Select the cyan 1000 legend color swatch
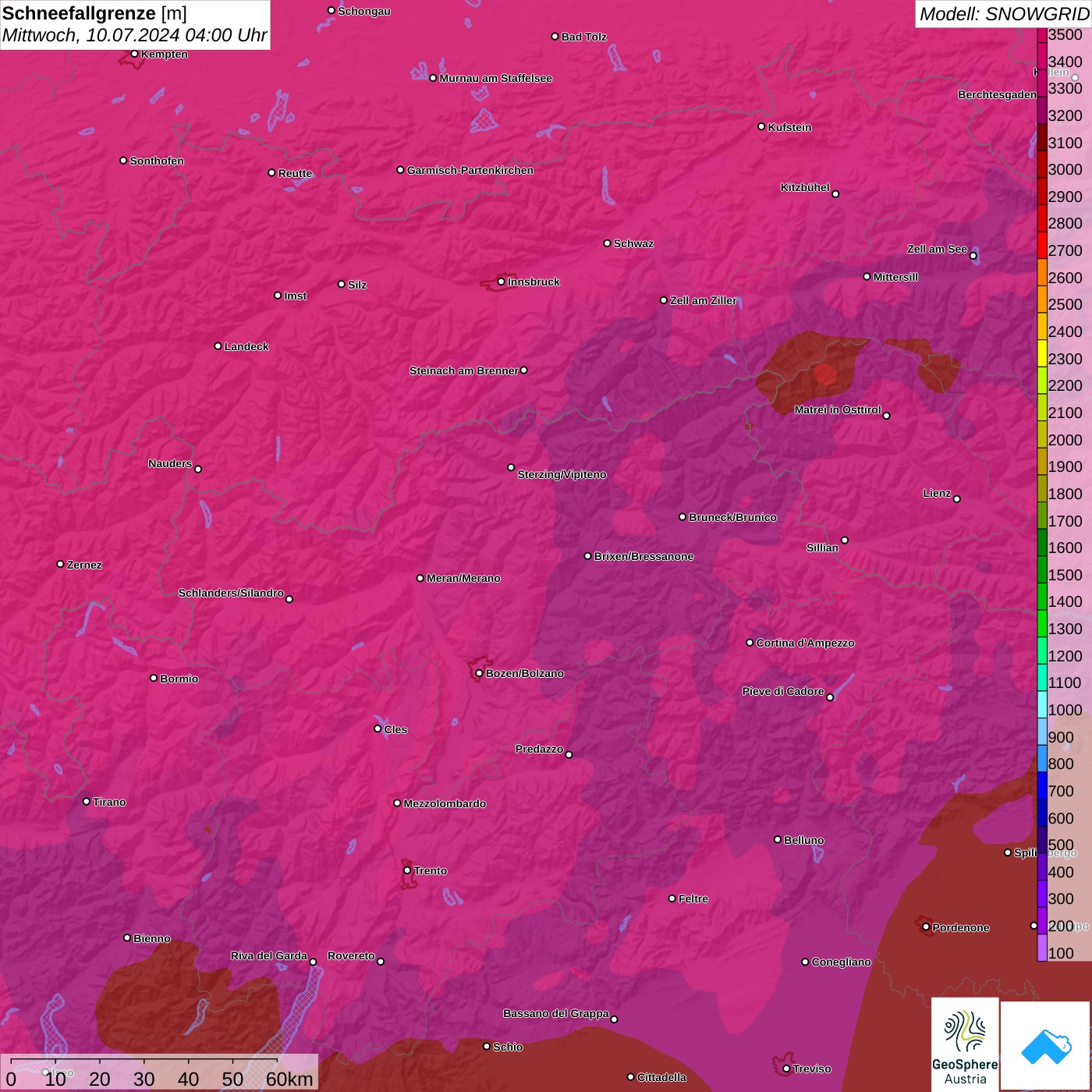This screenshot has height=1092, width=1092. (1042, 704)
